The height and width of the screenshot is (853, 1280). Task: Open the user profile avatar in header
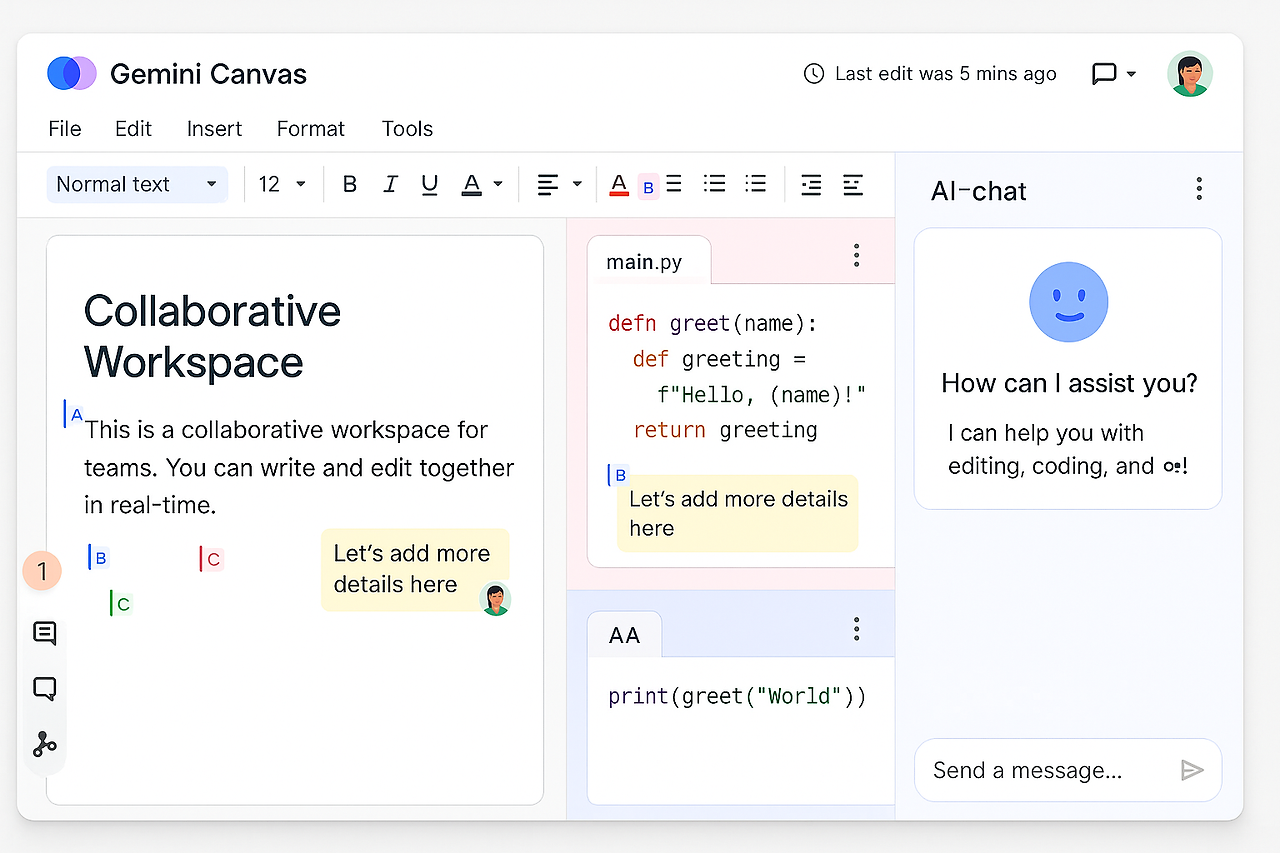click(1190, 74)
